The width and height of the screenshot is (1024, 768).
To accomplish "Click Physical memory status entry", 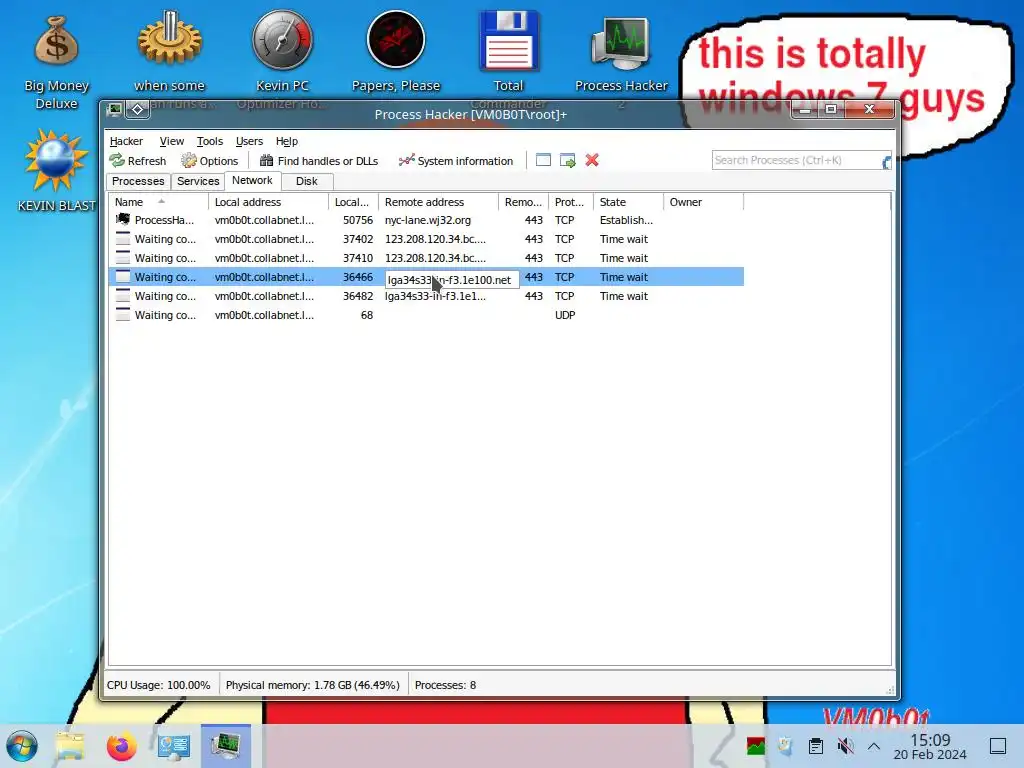I will point(312,685).
